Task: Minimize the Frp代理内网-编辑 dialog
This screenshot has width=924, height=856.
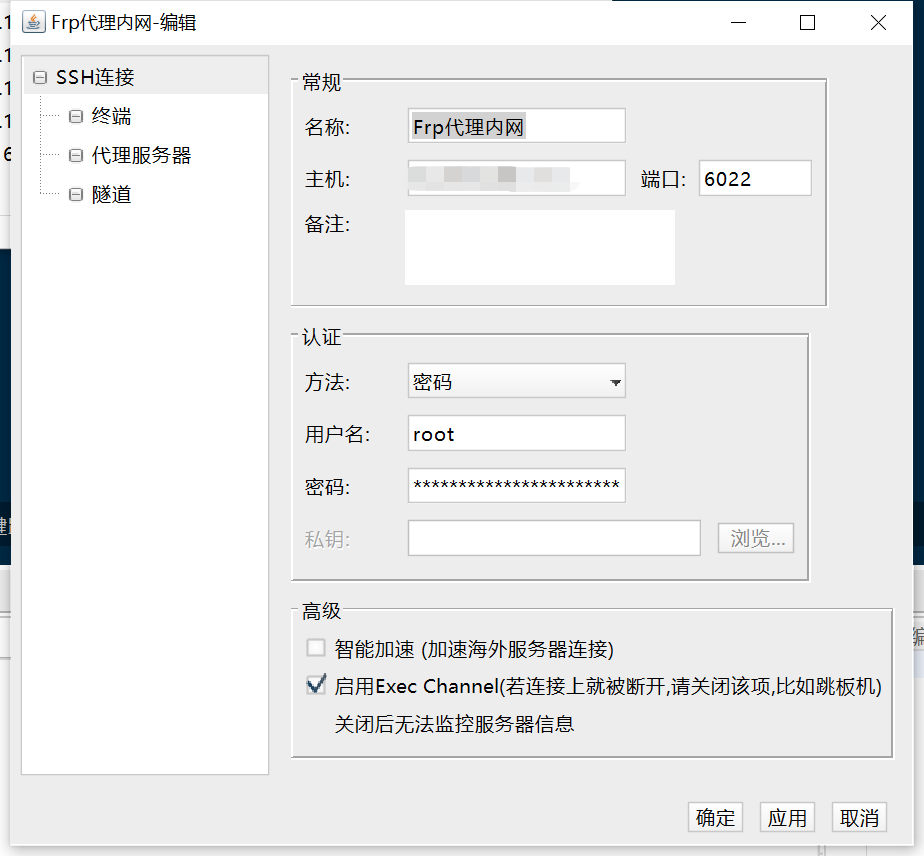Action: tap(738, 22)
